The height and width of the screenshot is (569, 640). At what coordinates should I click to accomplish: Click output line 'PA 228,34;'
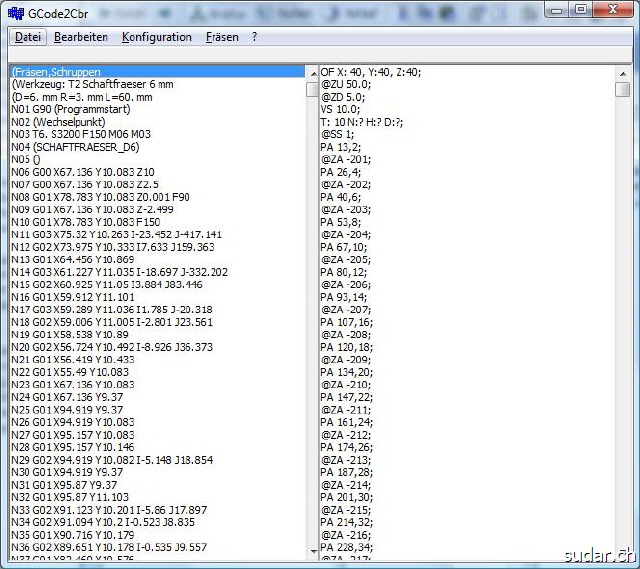pyautogui.click(x=347, y=547)
